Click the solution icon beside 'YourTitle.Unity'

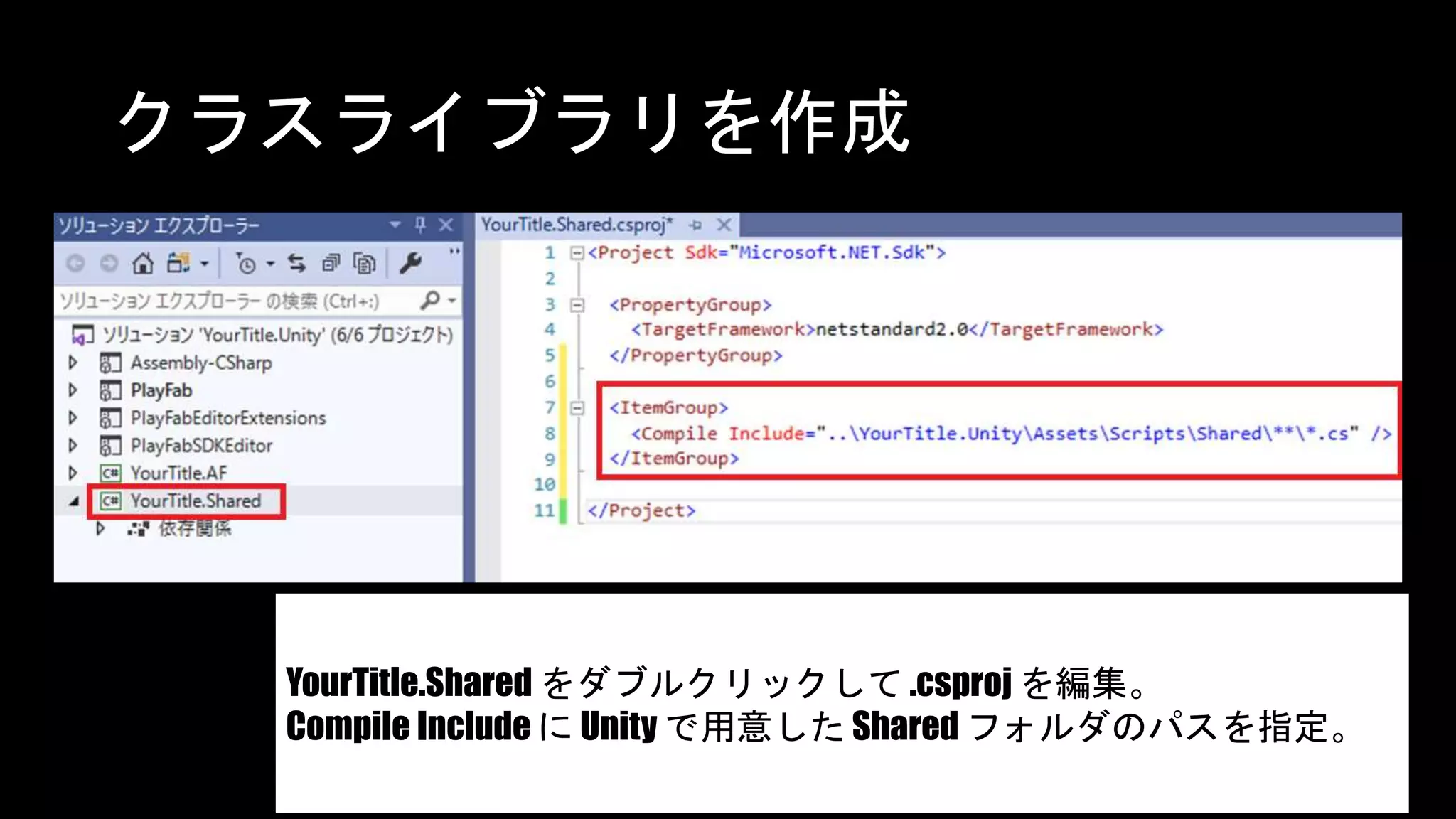coord(83,335)
